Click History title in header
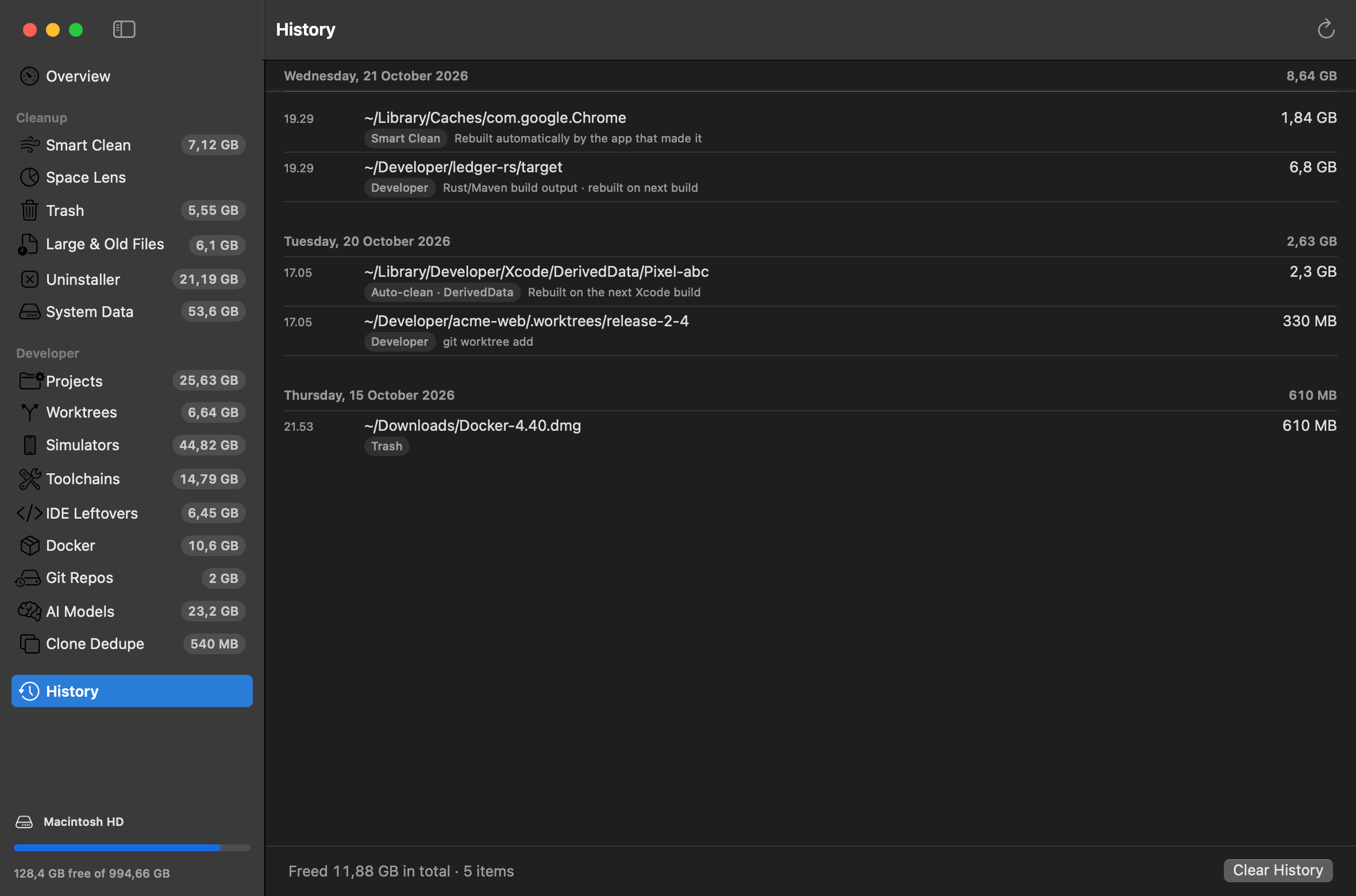 (x=306, y=29)
